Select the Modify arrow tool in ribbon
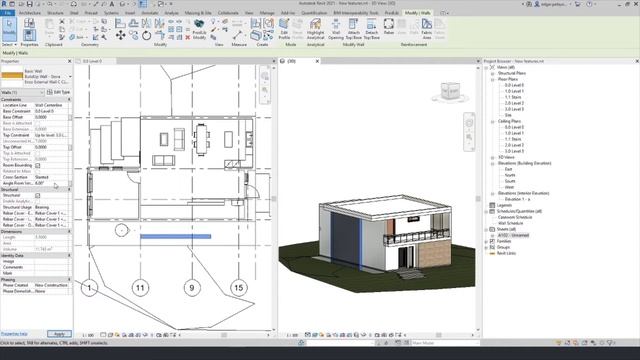Image resolution: width=640 pixels, height=360 pixels. click(x=9, y=28)
